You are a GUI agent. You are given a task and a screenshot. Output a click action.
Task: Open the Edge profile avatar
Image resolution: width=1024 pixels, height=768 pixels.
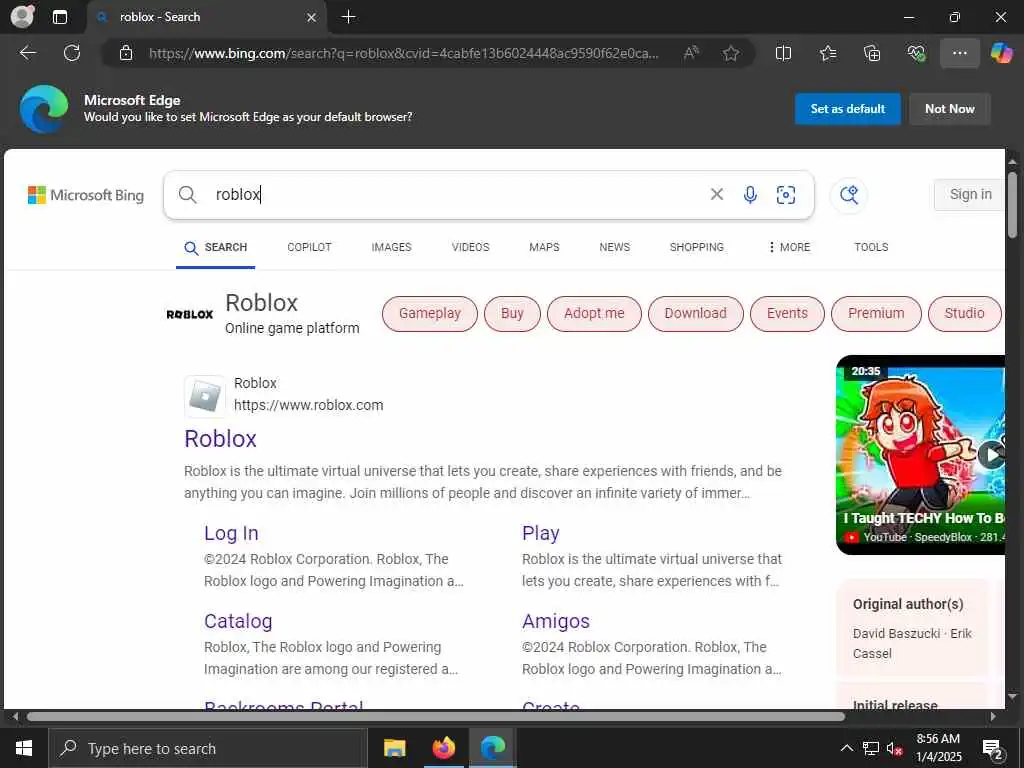pyautogui.click(x=22, y=17)
